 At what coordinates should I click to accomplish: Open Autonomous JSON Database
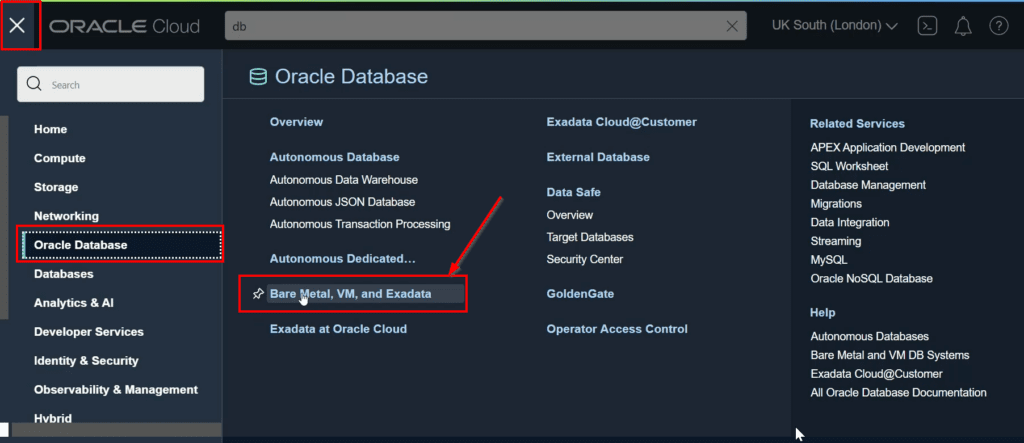(342, 202)
